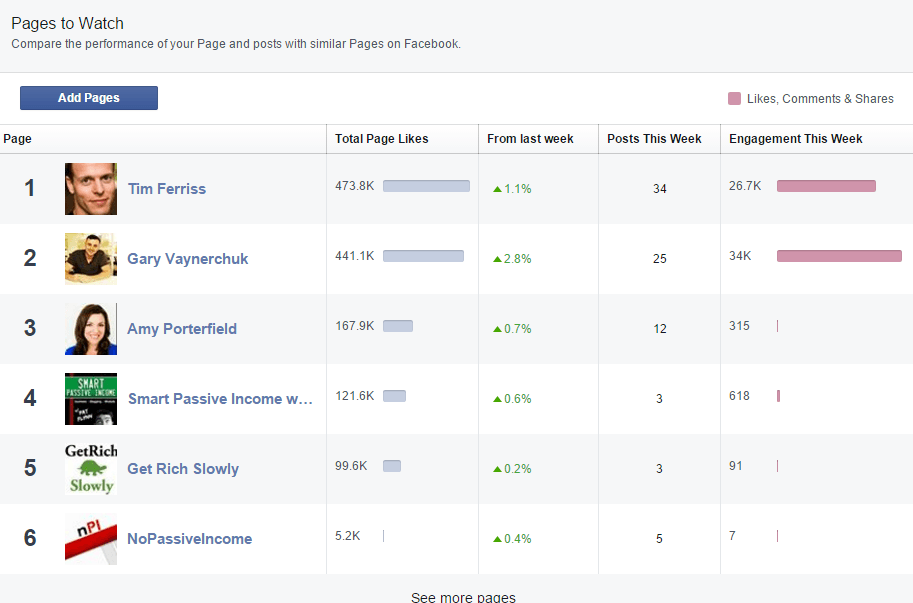Click green up arrow beside 2.8%
This screenshot has width=913, height=603.
[x=497, y=259]
